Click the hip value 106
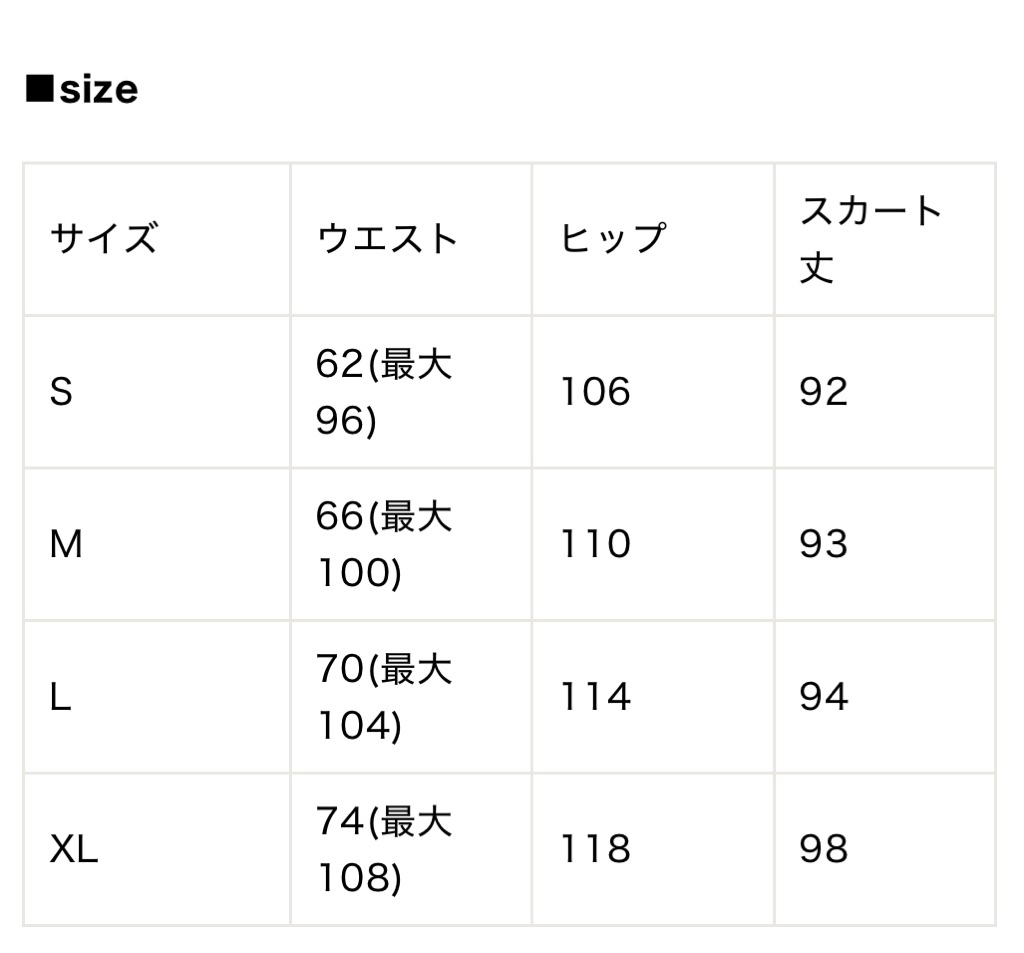Image resolution: width=1024 pixels, height=953 pixels. coord(595,391)
